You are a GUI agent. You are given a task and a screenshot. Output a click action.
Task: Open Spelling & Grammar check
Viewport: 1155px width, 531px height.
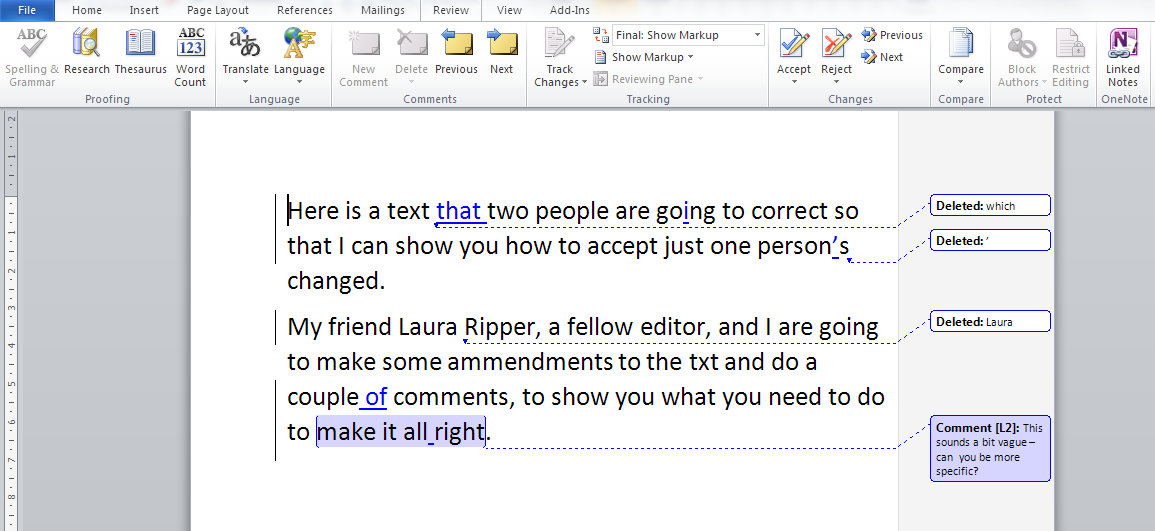pyautogui.click(x=32, y=57)
